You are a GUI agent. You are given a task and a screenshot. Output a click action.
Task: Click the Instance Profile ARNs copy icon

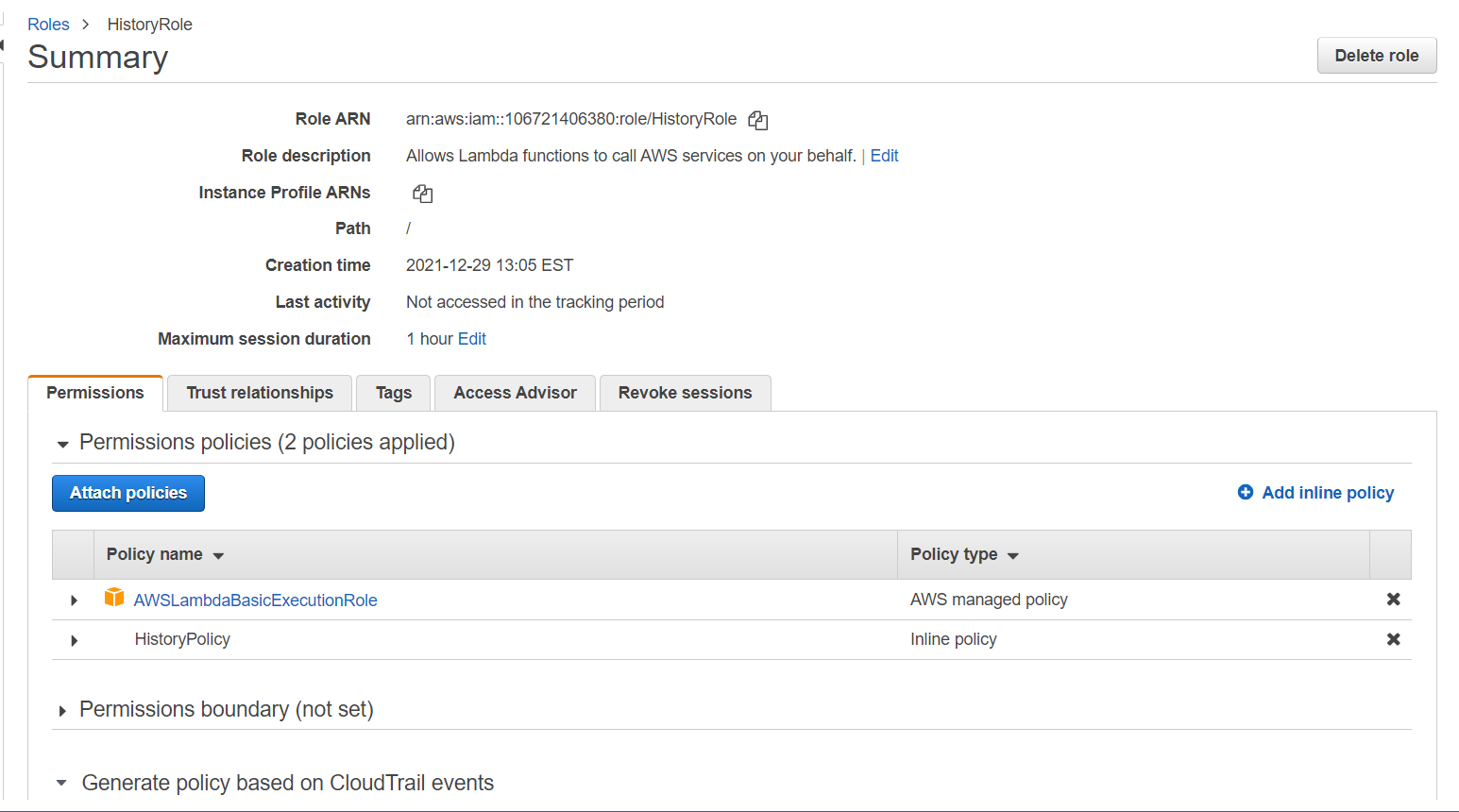coord(422,193)
